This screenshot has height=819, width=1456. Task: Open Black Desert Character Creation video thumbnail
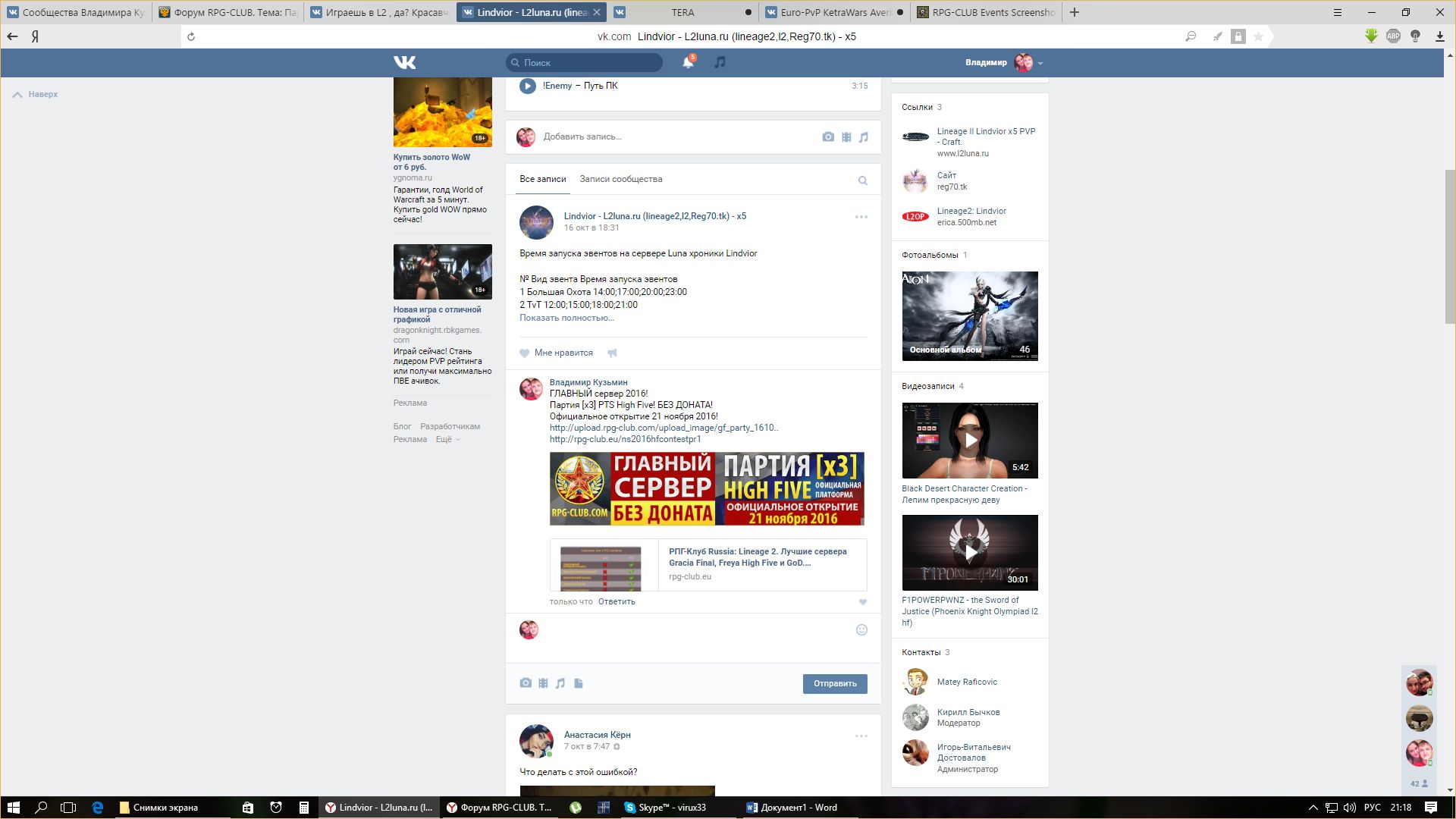(970, 440)
